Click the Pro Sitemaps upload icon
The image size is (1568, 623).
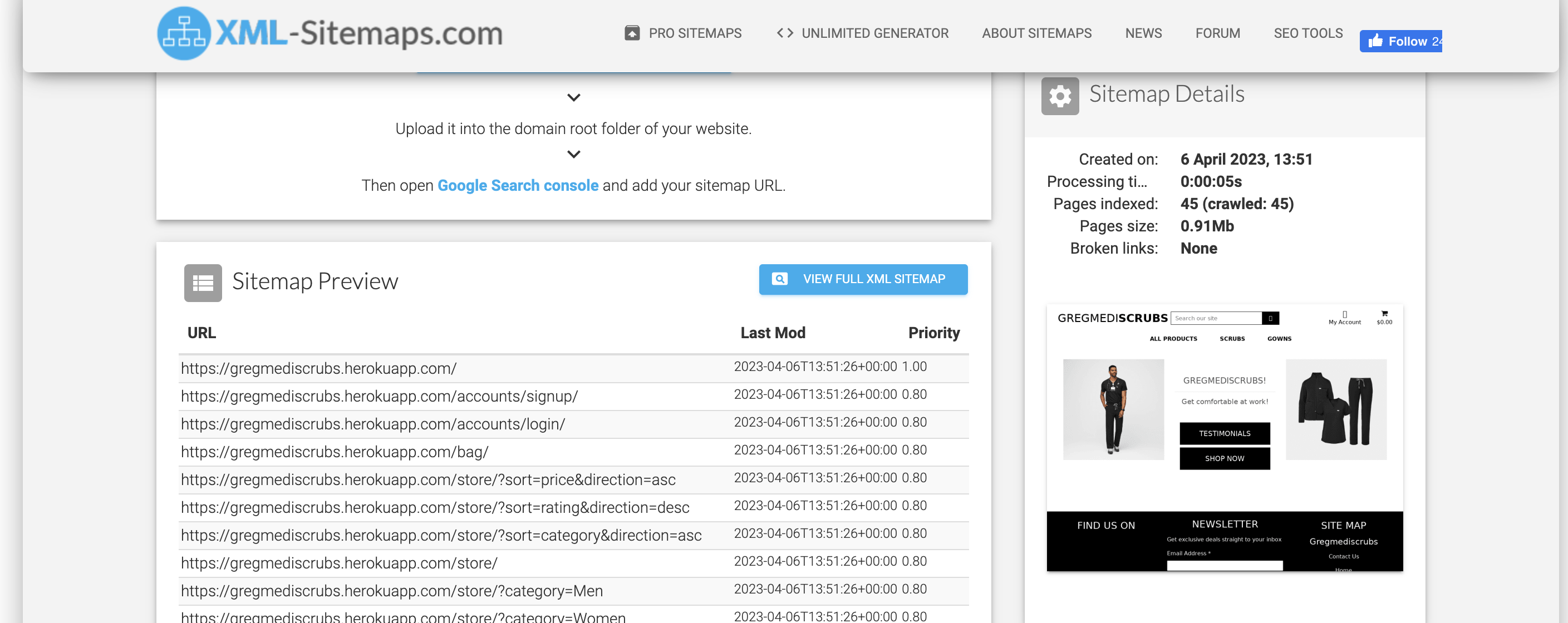(x=632, y=33)
